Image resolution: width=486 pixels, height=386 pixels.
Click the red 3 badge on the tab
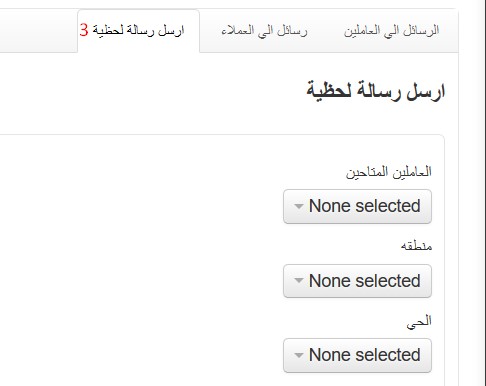point(84,30)
